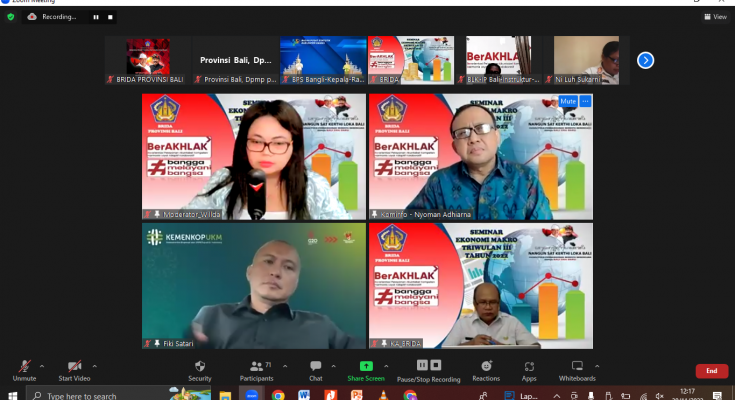
Task: Click Kominfo - Nyoman Adhiarna name label
Action: pos(425,214)
